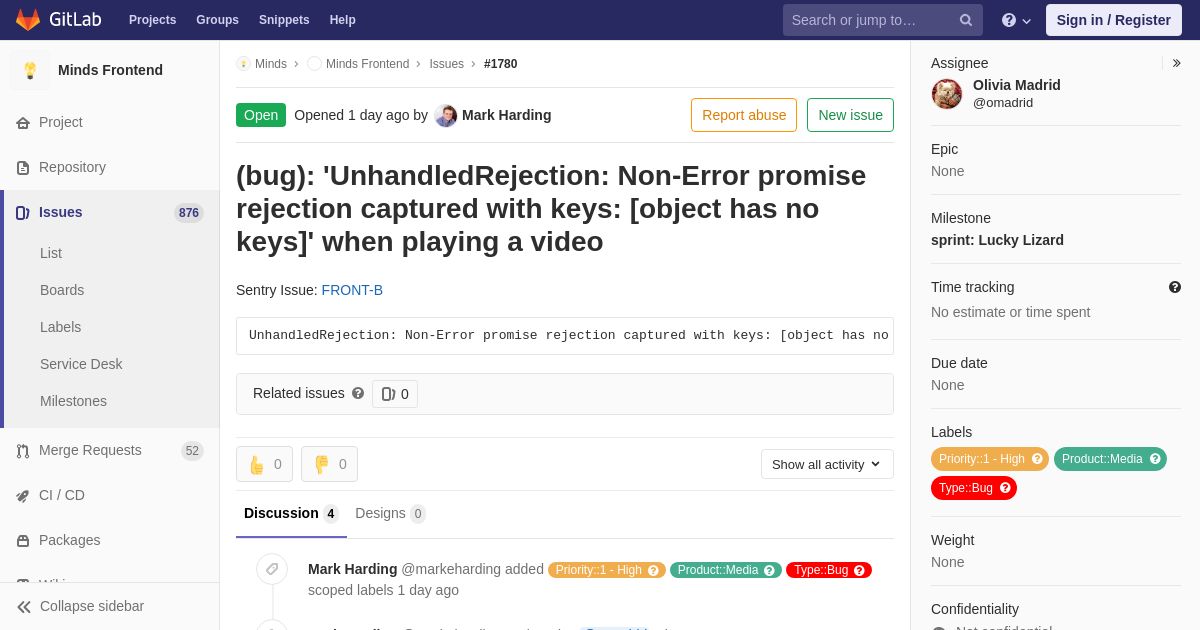Screen dimensions: 1200x630
Task: Open the FRONT-B Sentry link
Action: pyautogui.click(x=352, y=290)
